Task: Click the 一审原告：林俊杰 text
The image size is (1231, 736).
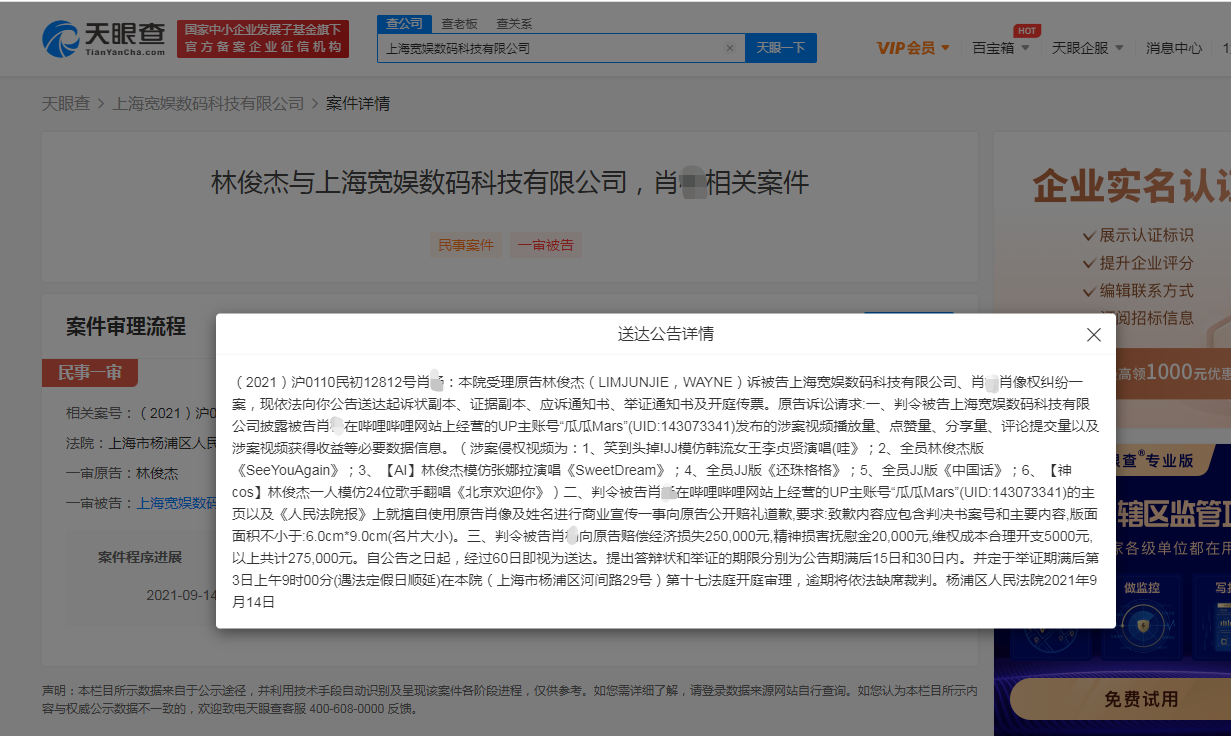Action: 122,473
